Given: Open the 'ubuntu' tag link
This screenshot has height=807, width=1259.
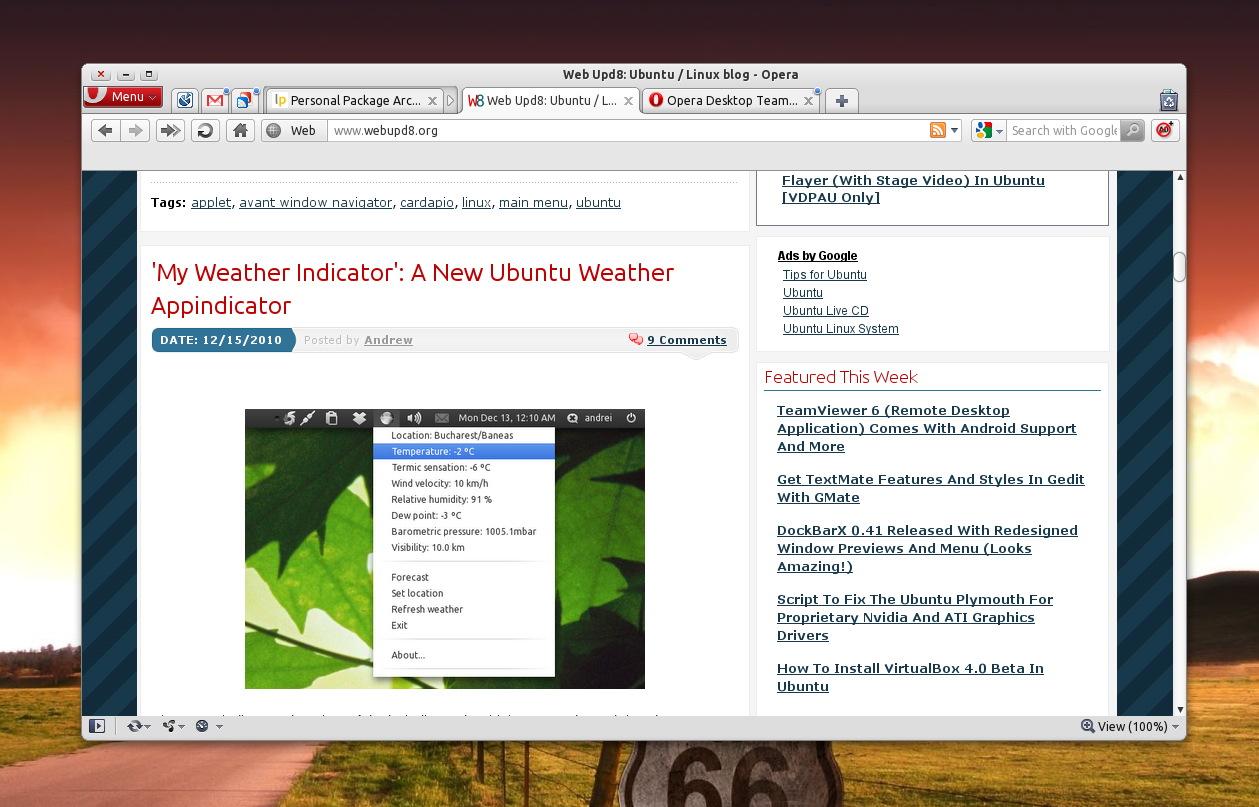Looking at the screenshot, I should [598, 202].
